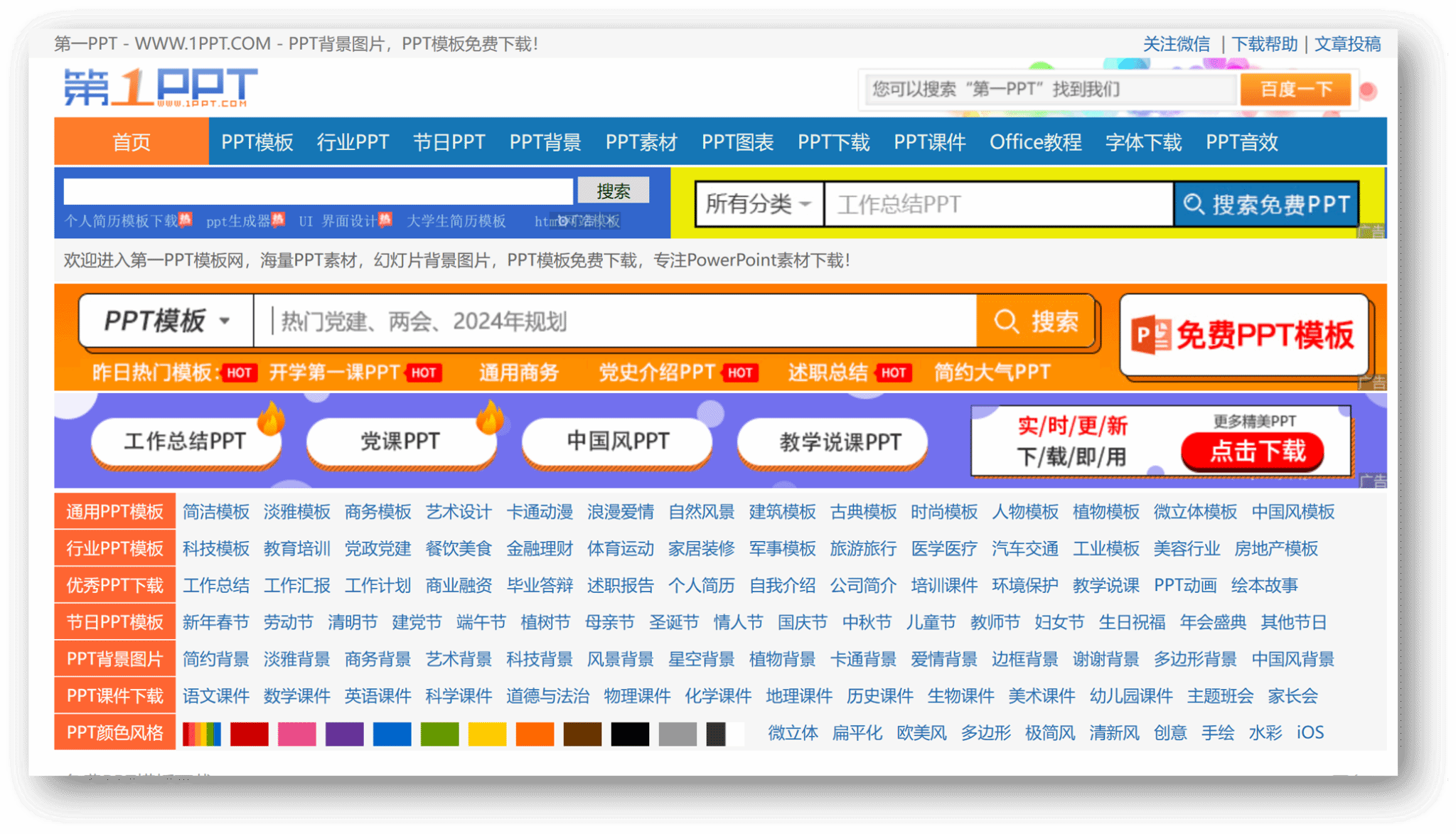The image size is (1456, 834).
Task: Go to 首页 tab
Action: tap(132, 142)
